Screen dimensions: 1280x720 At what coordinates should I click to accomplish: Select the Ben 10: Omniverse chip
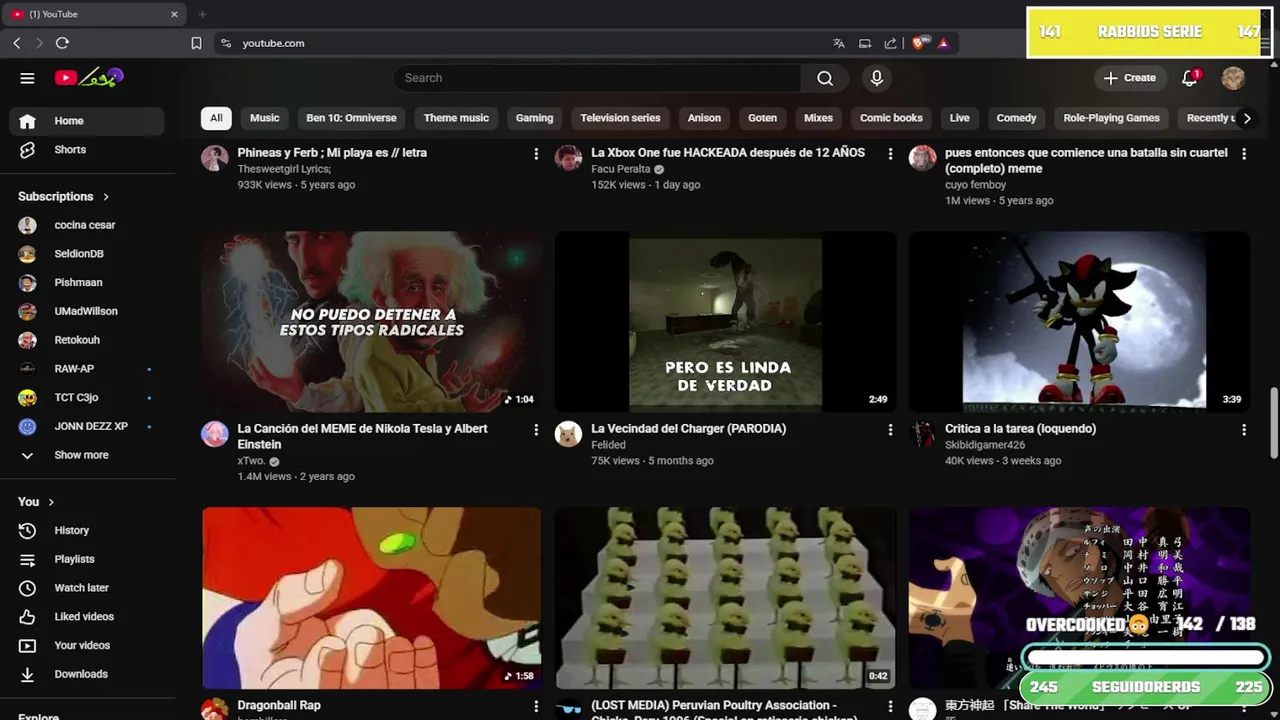(x=351, y=118)
